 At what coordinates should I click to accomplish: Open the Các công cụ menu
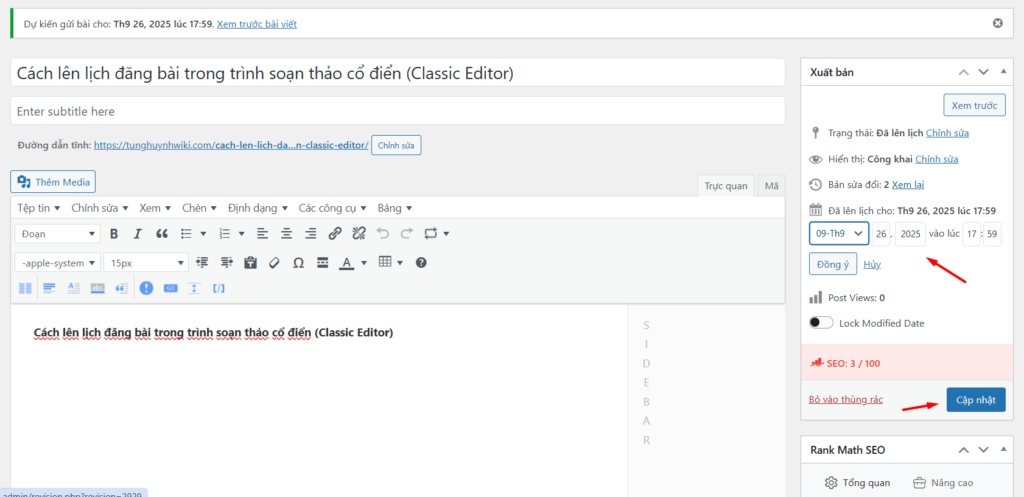click(332, 208)
